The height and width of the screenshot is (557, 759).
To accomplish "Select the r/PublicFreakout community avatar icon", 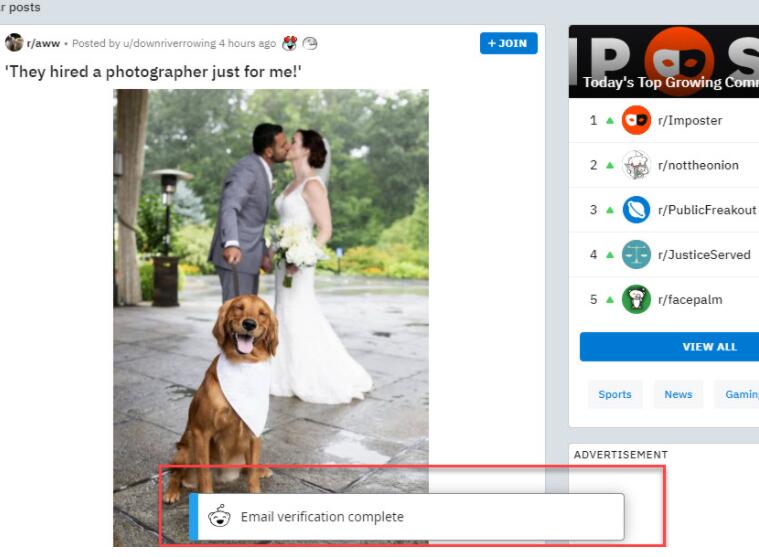I will tap(636, 210).
